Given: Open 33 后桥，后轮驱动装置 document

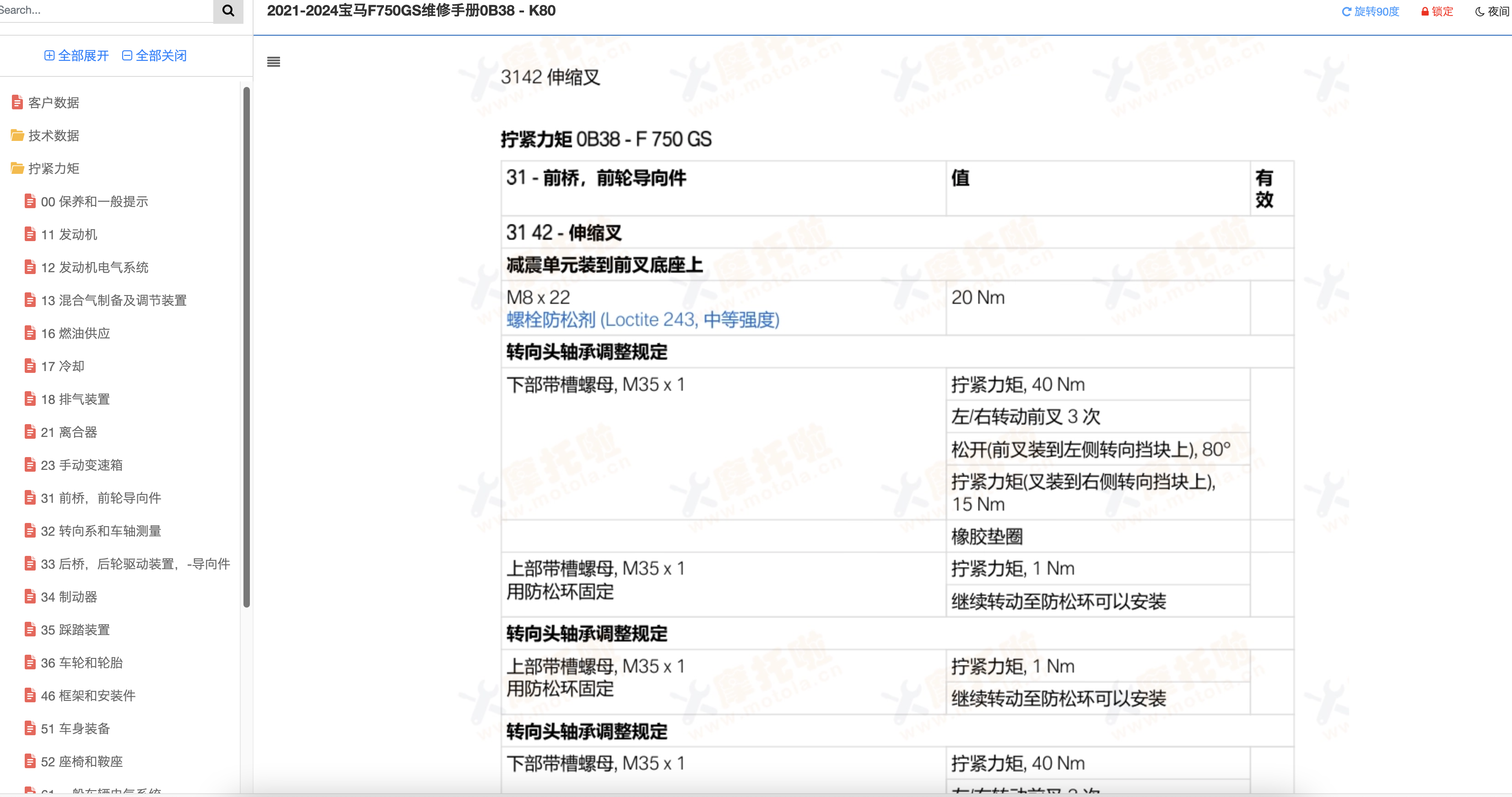Looking at the screenshot, I should [135, 564].
